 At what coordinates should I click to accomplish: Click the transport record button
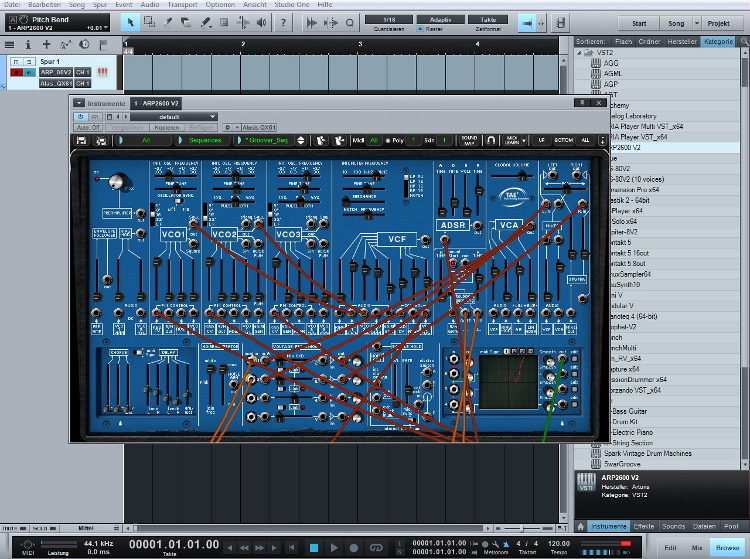pos(353,548)
